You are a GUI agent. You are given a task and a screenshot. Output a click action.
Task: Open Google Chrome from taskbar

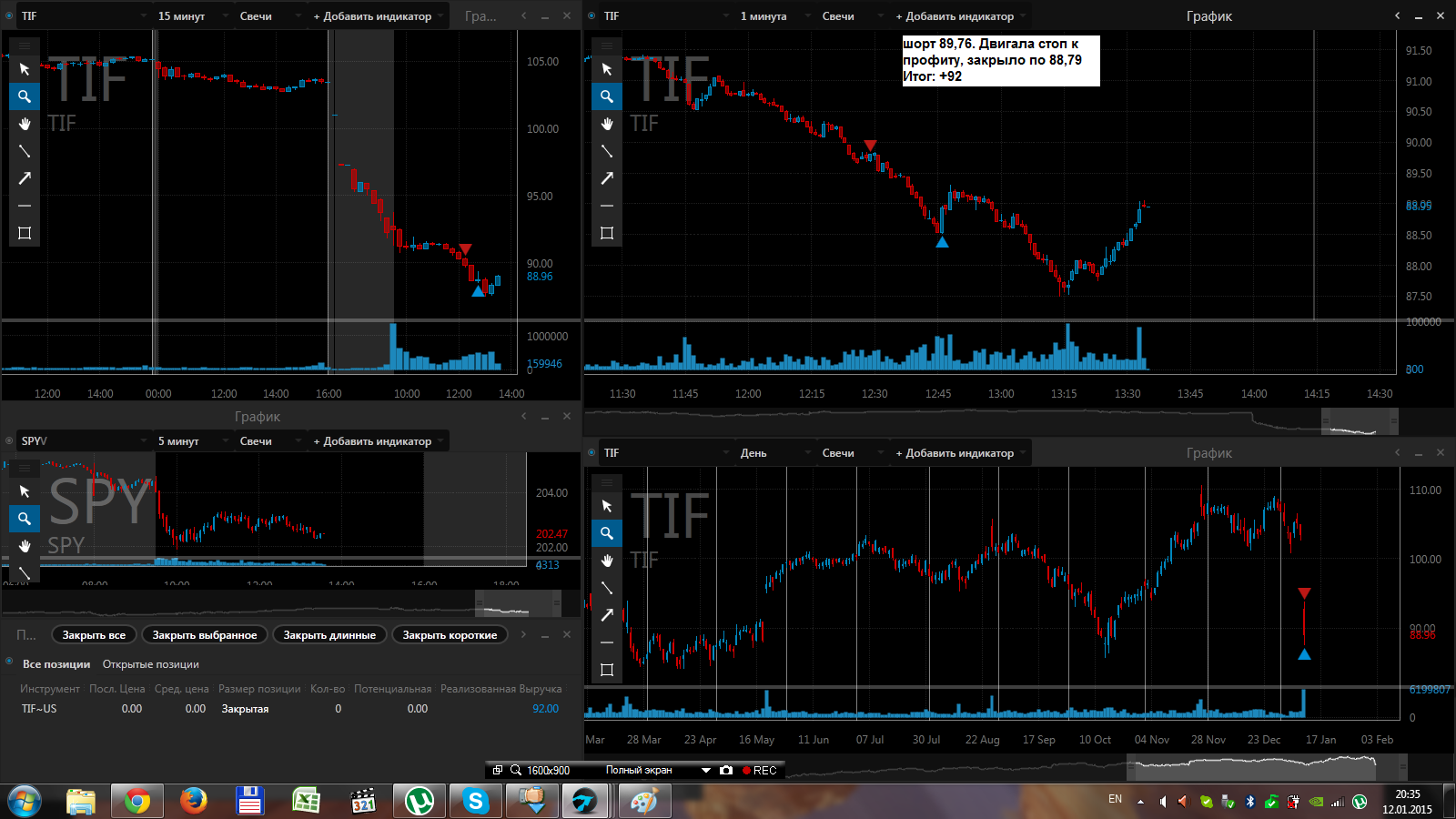click(x=137, y=801)
